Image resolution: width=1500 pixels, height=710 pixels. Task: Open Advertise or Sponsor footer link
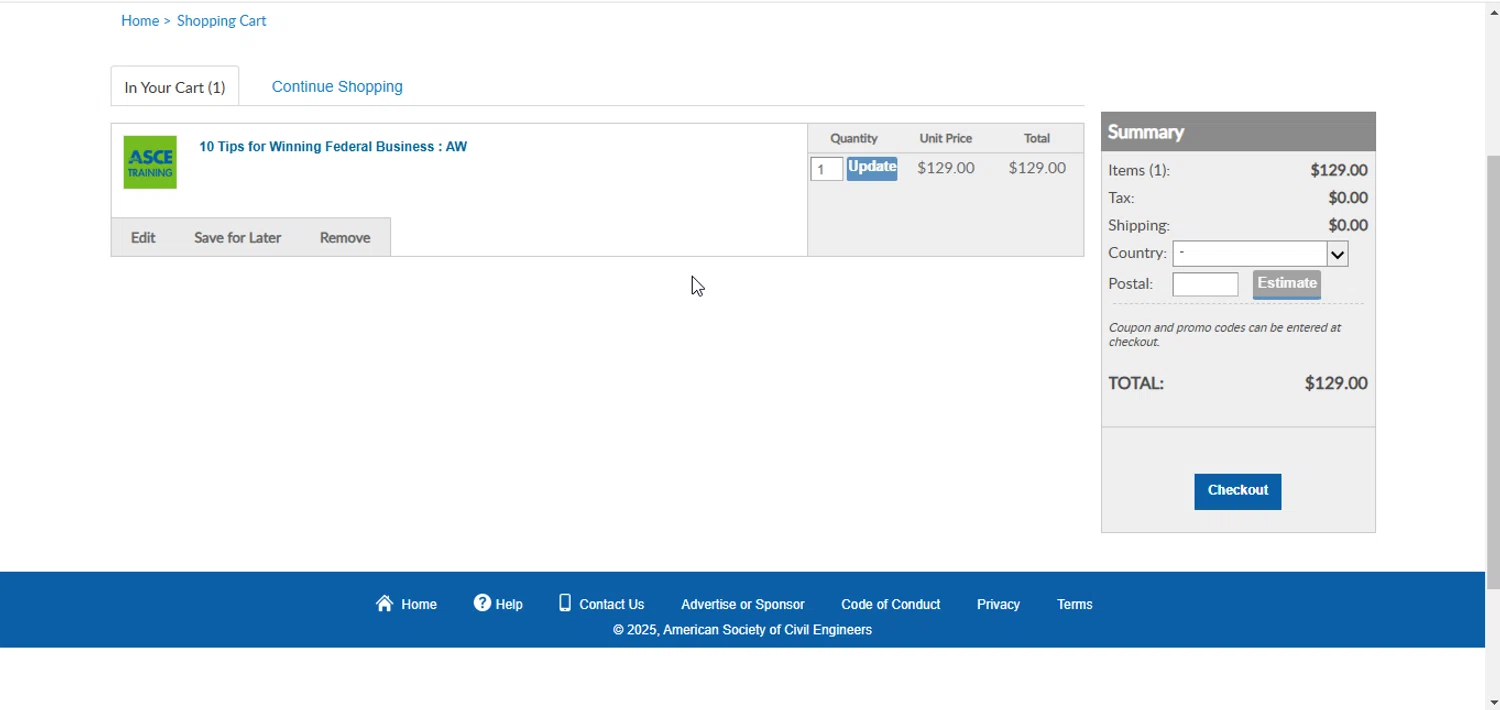743,605
